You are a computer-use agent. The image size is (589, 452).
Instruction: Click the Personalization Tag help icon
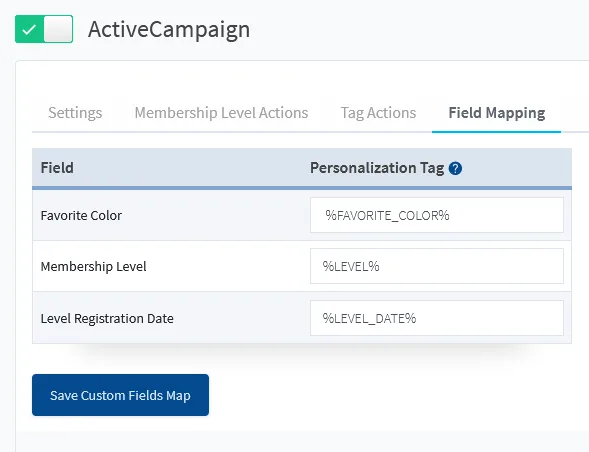[x=455, y=168]
